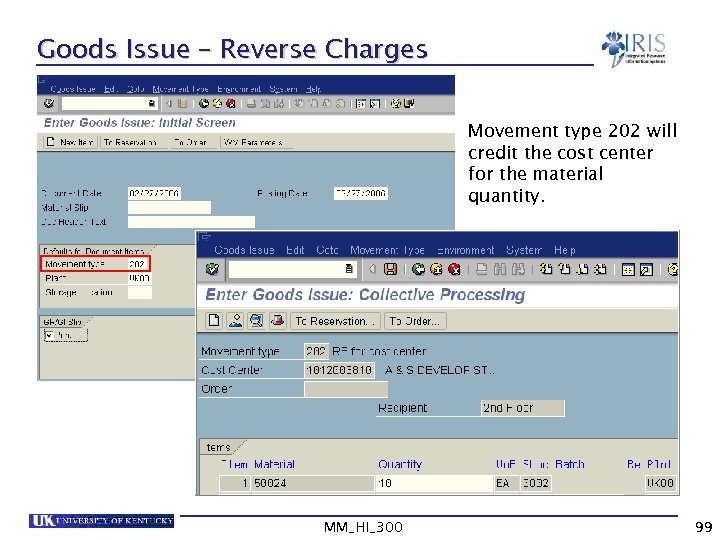The image size is (720, 540).
Task: Click the Storage Location field in Initial Screen
Action: (x=140, y=292)
